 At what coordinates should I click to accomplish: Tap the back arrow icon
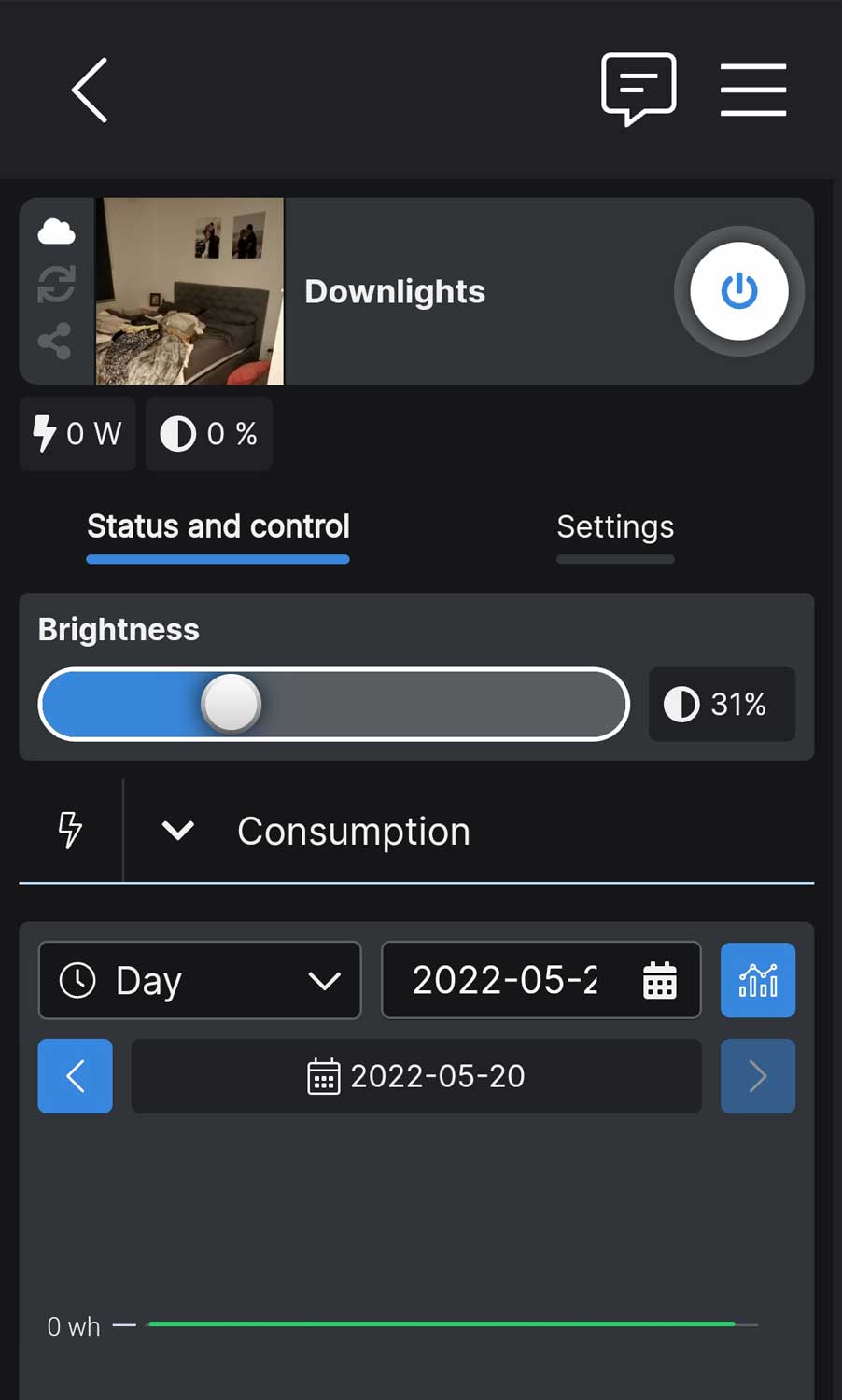[x=90, y=90]
